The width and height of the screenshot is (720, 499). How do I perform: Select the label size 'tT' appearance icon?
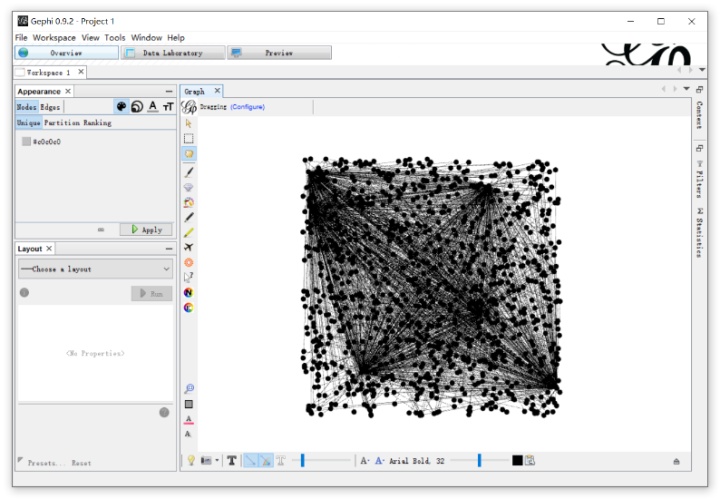[x=168, y=107]
